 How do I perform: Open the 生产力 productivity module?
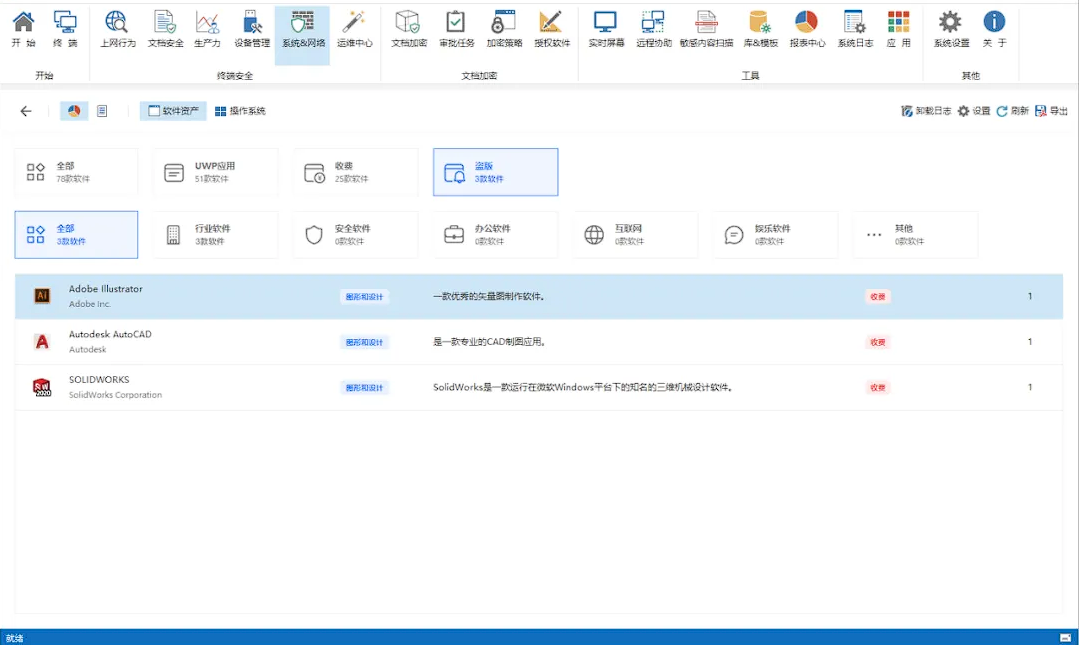(207, 30)
